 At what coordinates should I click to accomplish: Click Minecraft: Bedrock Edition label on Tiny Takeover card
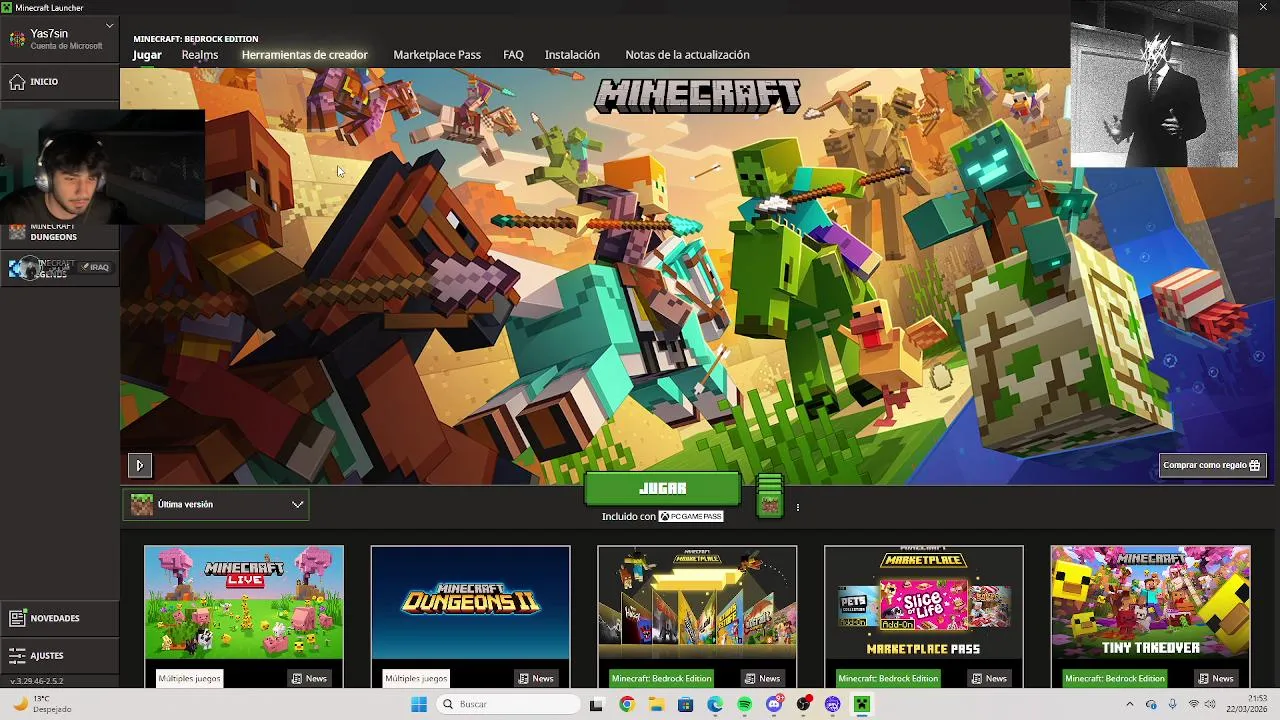[x=1115, y=678]
